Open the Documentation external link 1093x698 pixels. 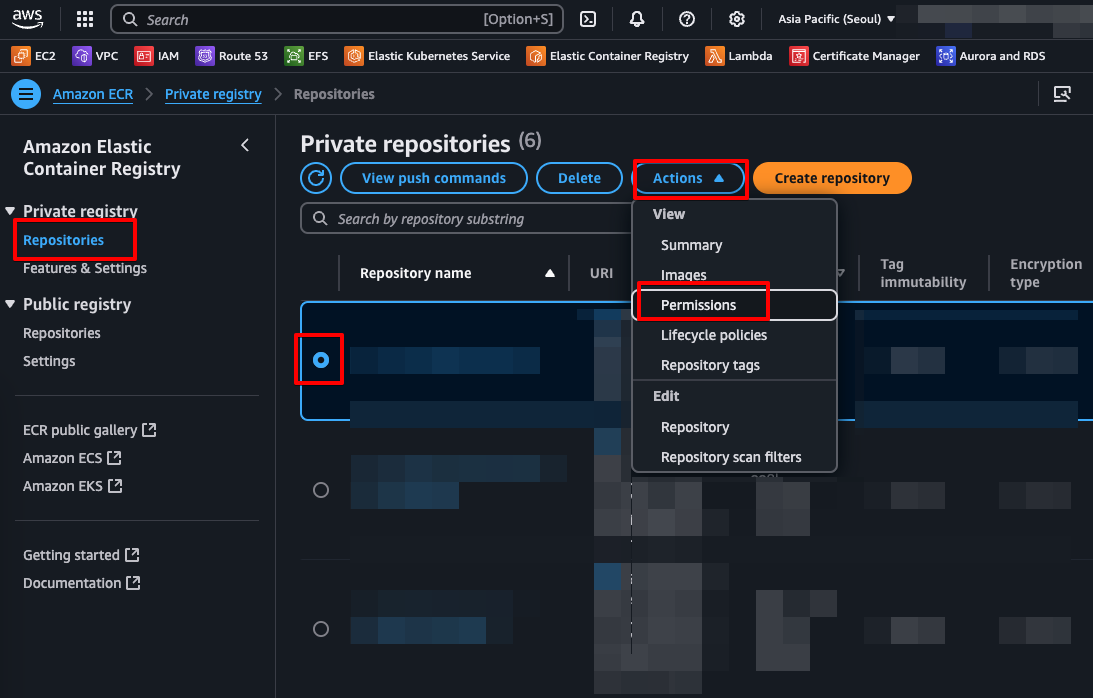coord(82,583)
